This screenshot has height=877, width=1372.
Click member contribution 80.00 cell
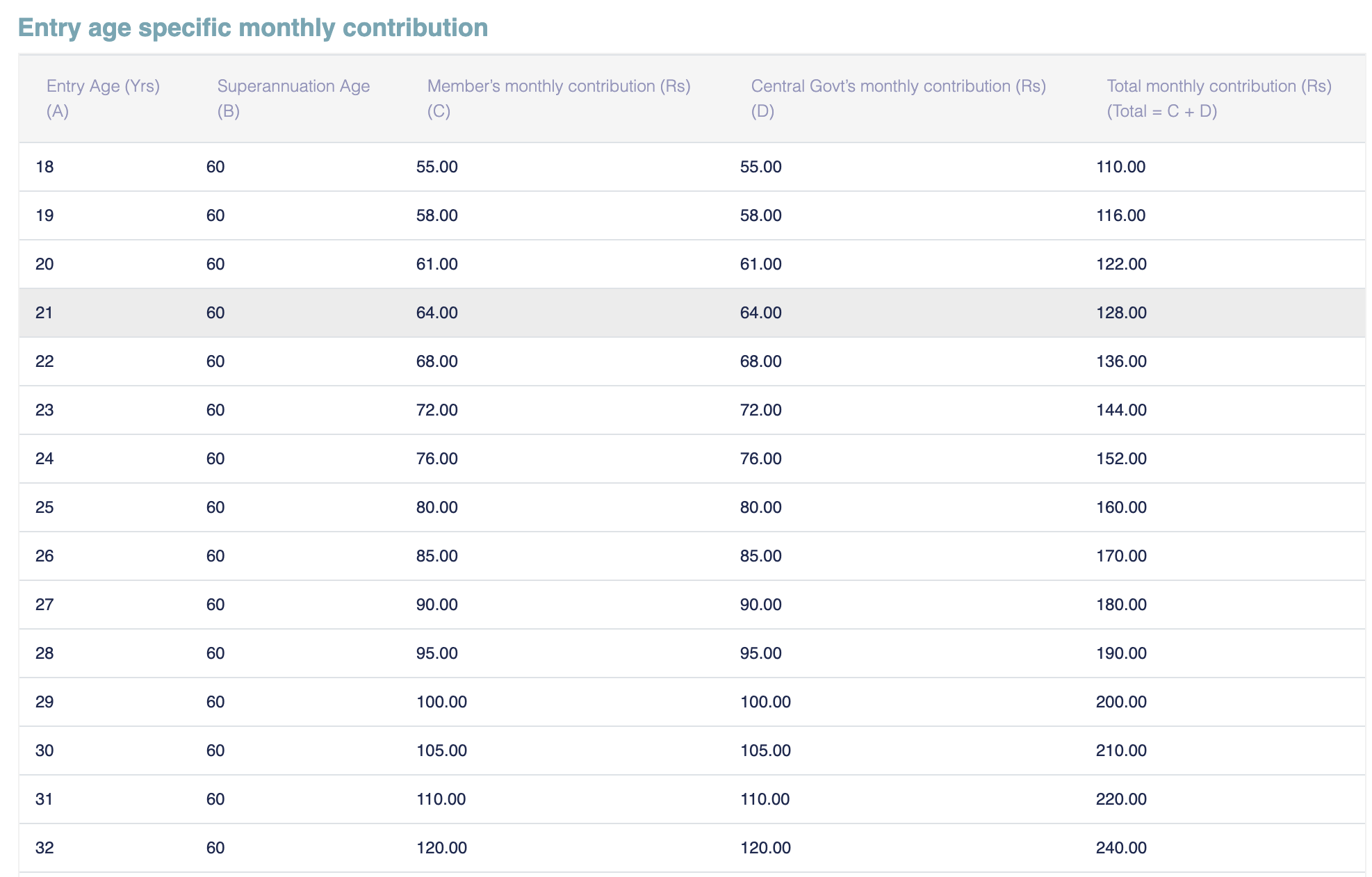point(436,507)
